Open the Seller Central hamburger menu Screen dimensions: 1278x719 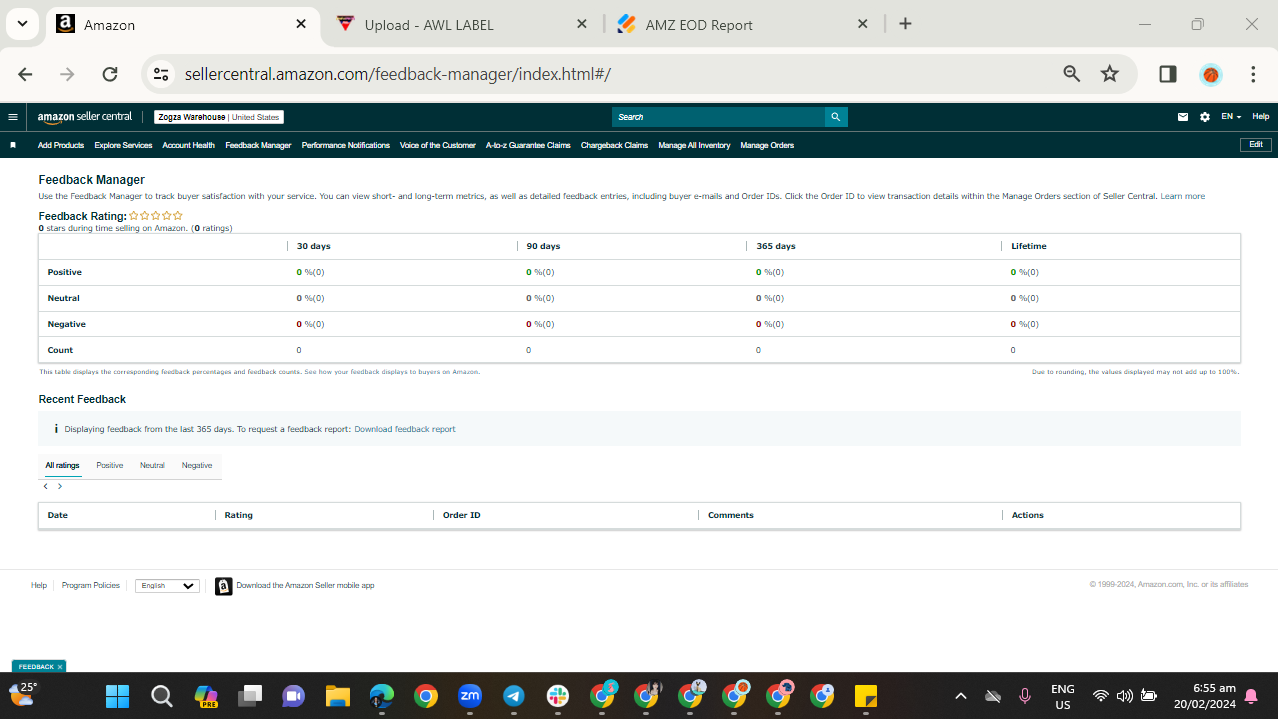pyautogui.click(x=13, y=117)
